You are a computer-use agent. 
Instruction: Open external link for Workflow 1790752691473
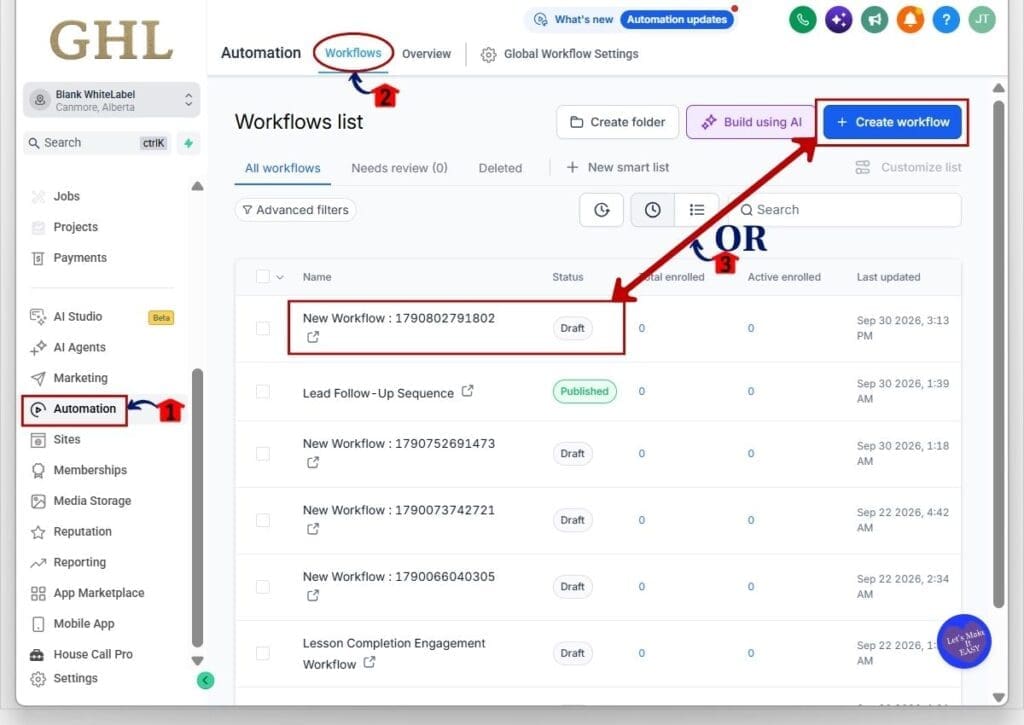[313, 462]
